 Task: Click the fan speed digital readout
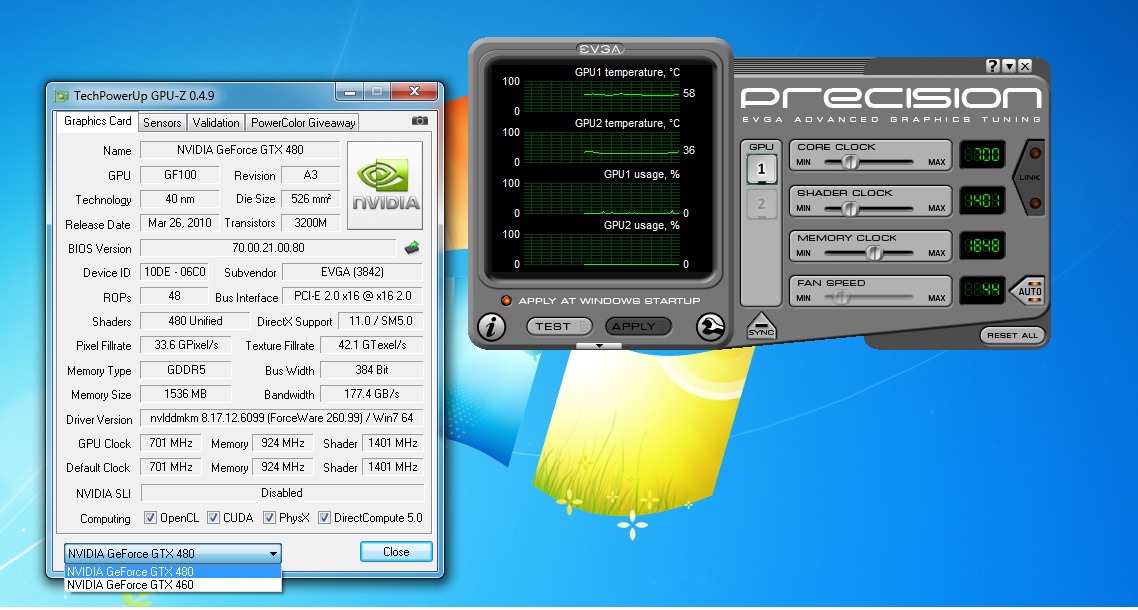[983, 290]
